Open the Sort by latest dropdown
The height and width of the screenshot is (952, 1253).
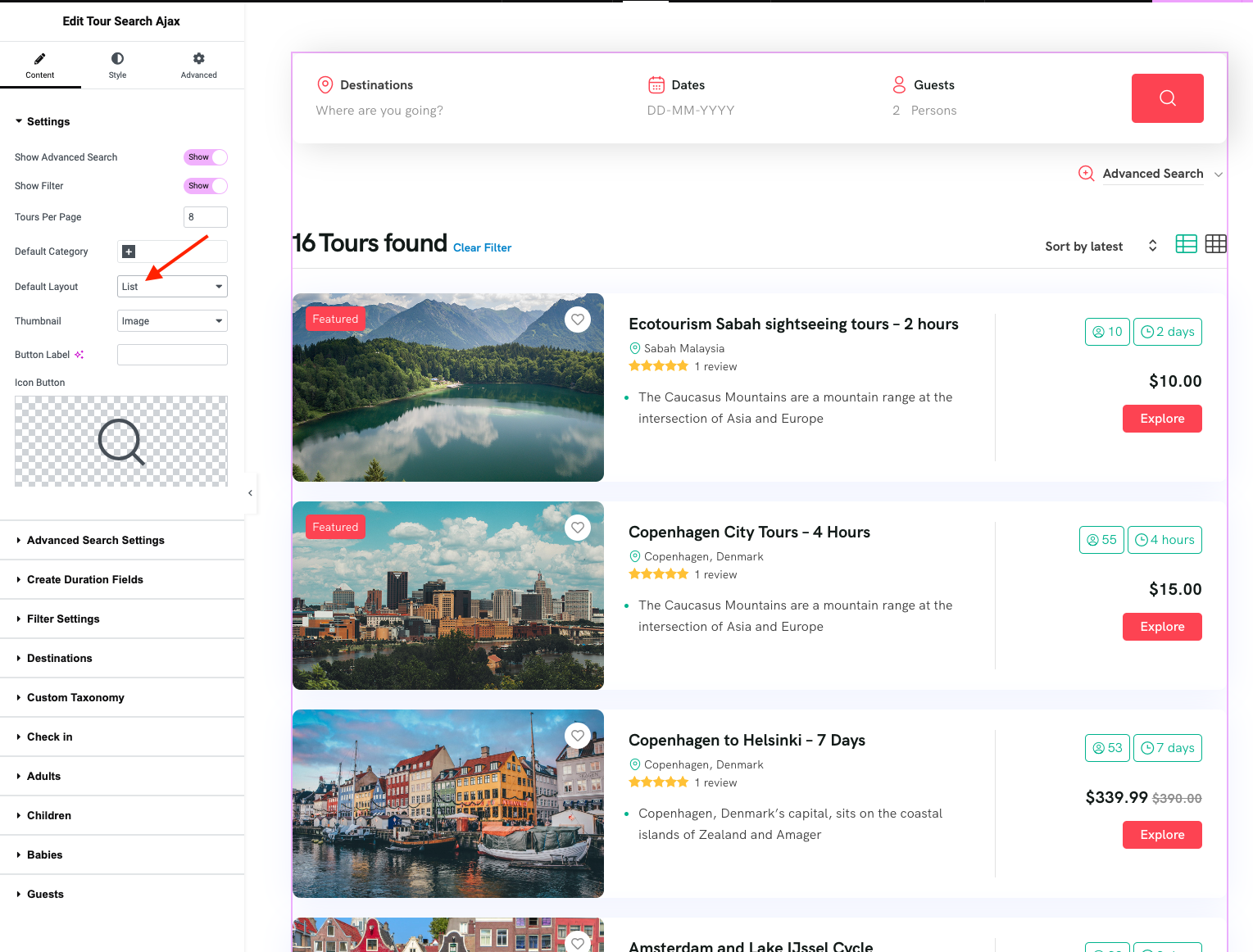[x=1101, y=247]
